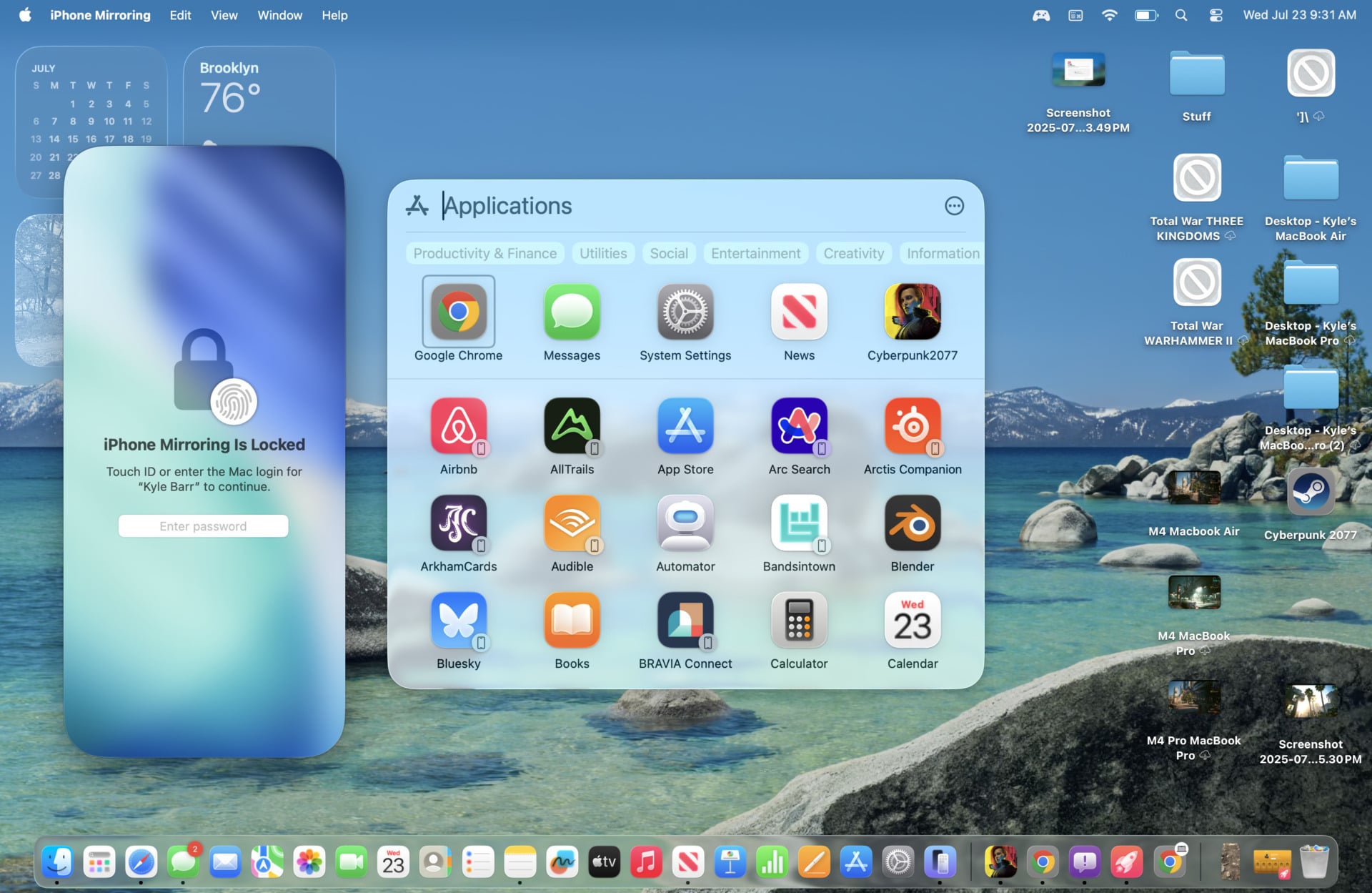Select the Creativity category filter
The image size is (1372, 893).
853,253
